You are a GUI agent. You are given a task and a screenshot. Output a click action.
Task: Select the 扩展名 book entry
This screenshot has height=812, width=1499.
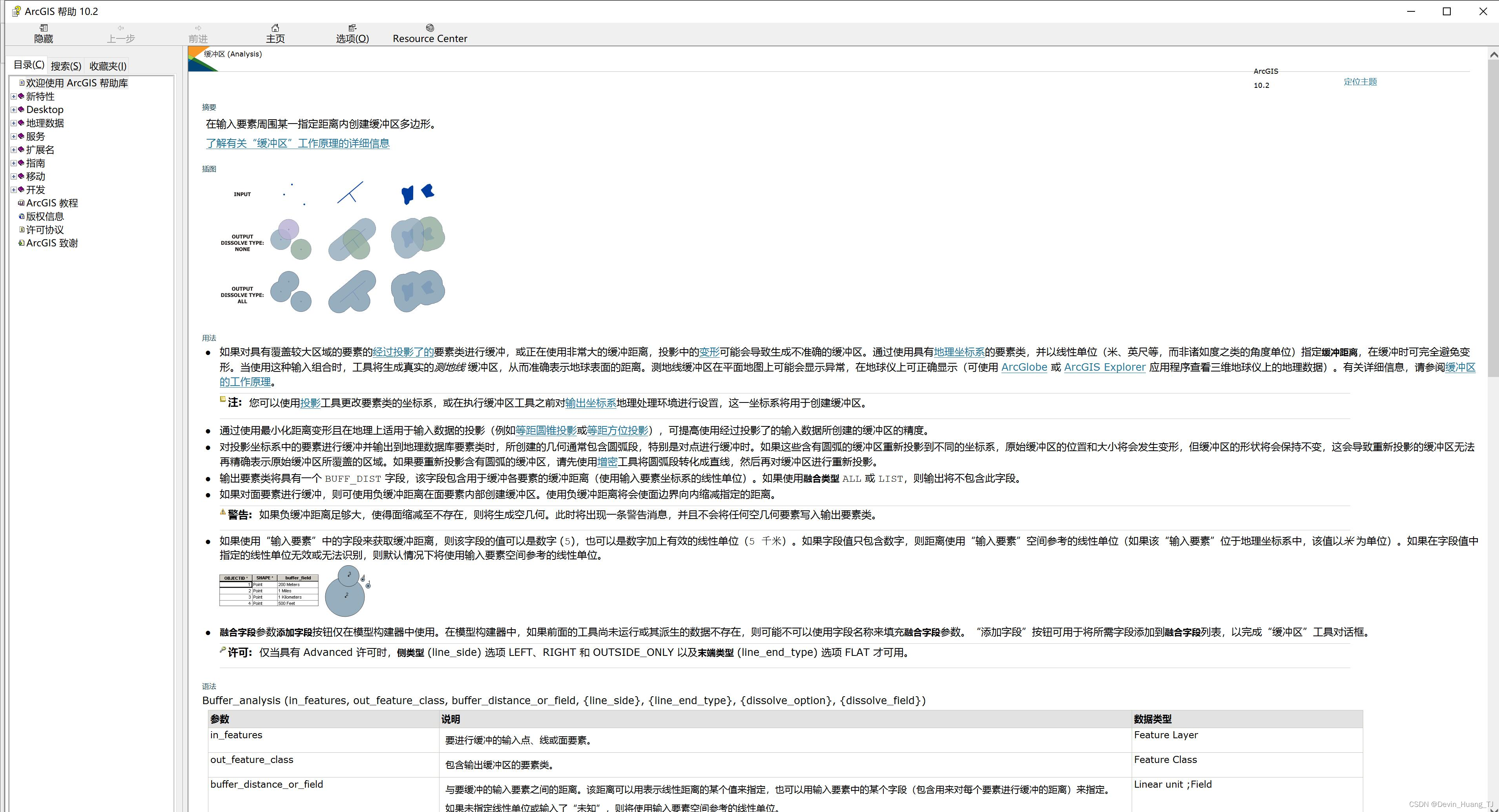click(x=40, y=150)
